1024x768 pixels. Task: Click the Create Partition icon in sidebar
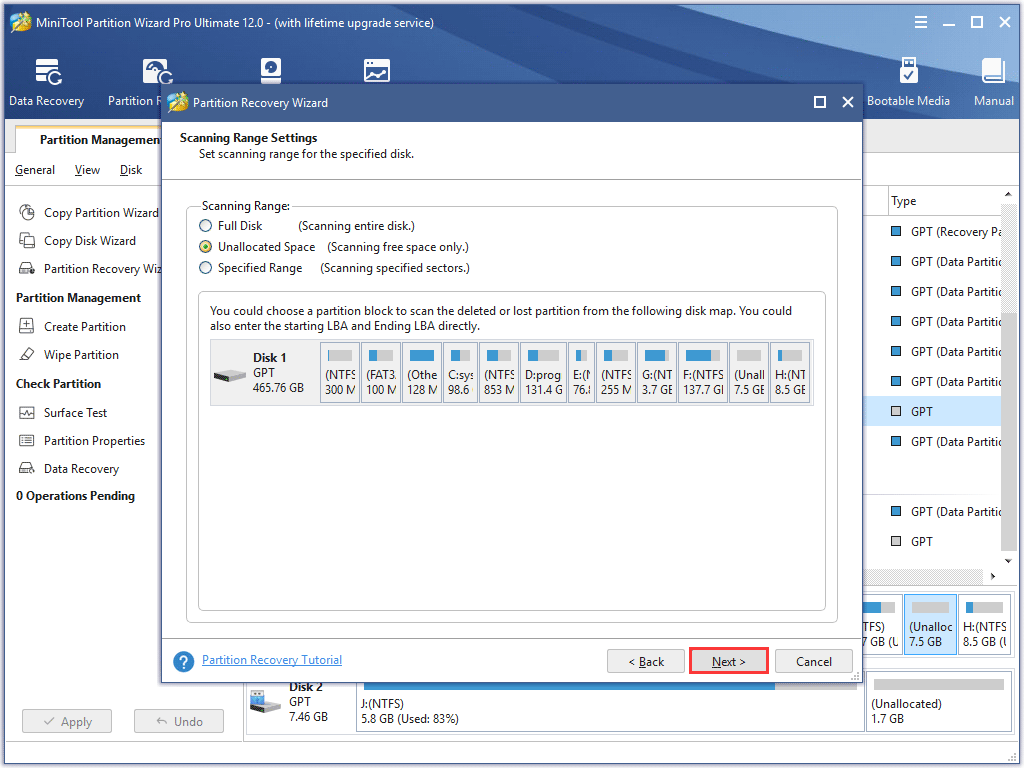(27, 326)
